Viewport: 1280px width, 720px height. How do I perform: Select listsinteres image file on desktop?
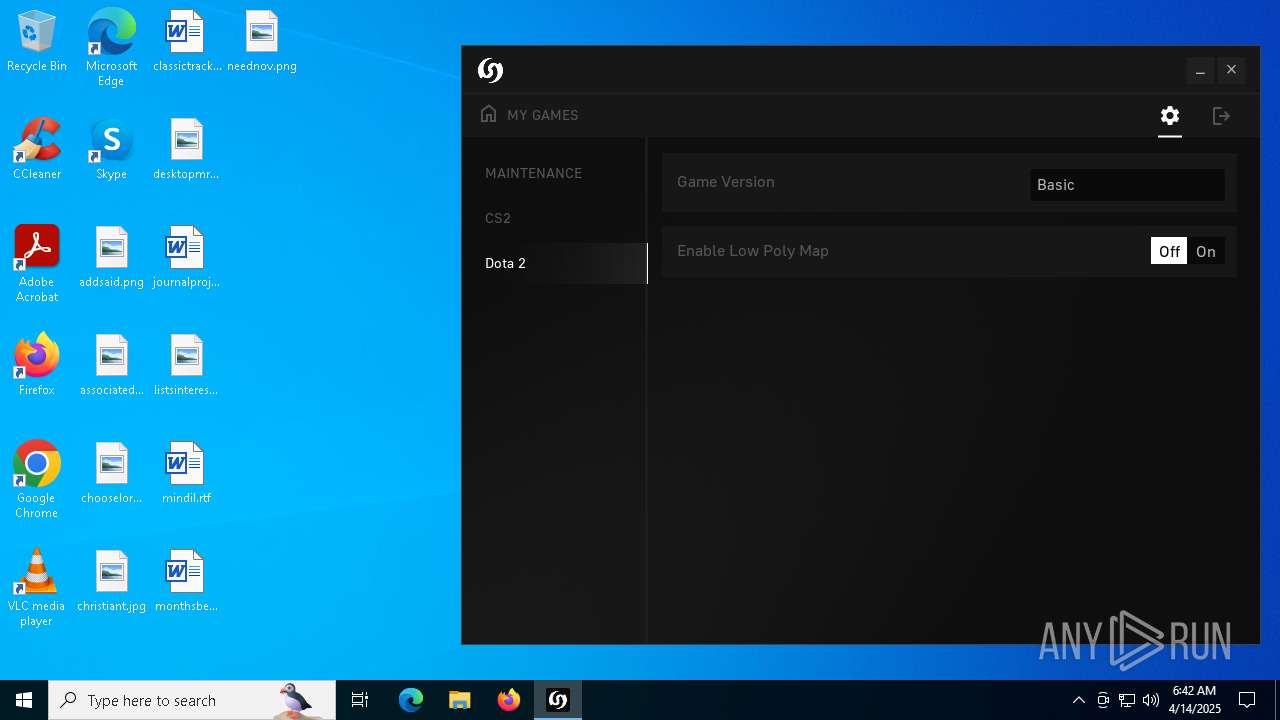pos(186,366)
